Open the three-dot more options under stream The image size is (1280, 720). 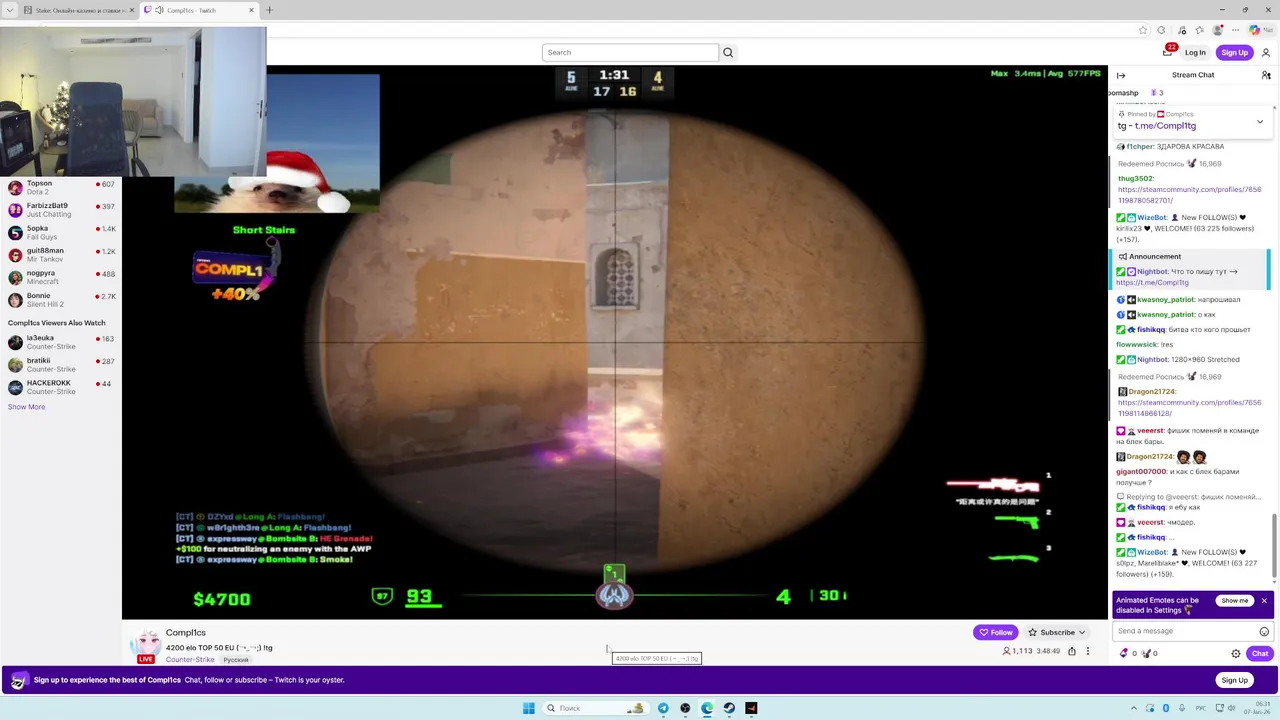click(1088, 651)
